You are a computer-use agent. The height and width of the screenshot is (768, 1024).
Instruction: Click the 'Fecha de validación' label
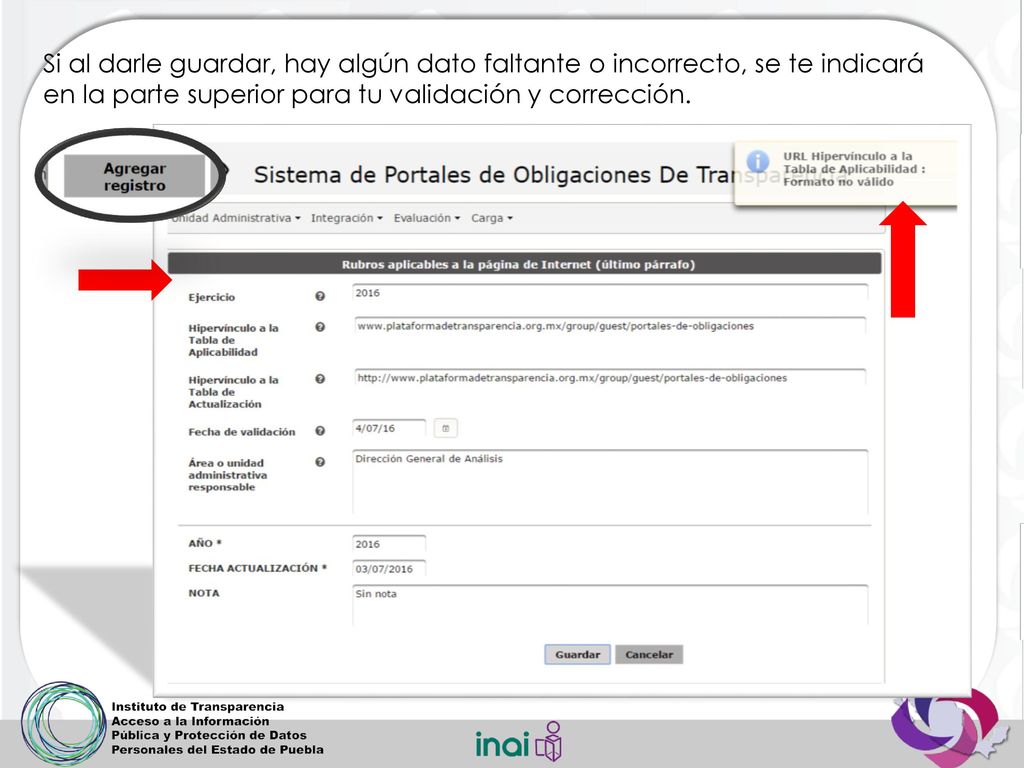pos(242,432)
